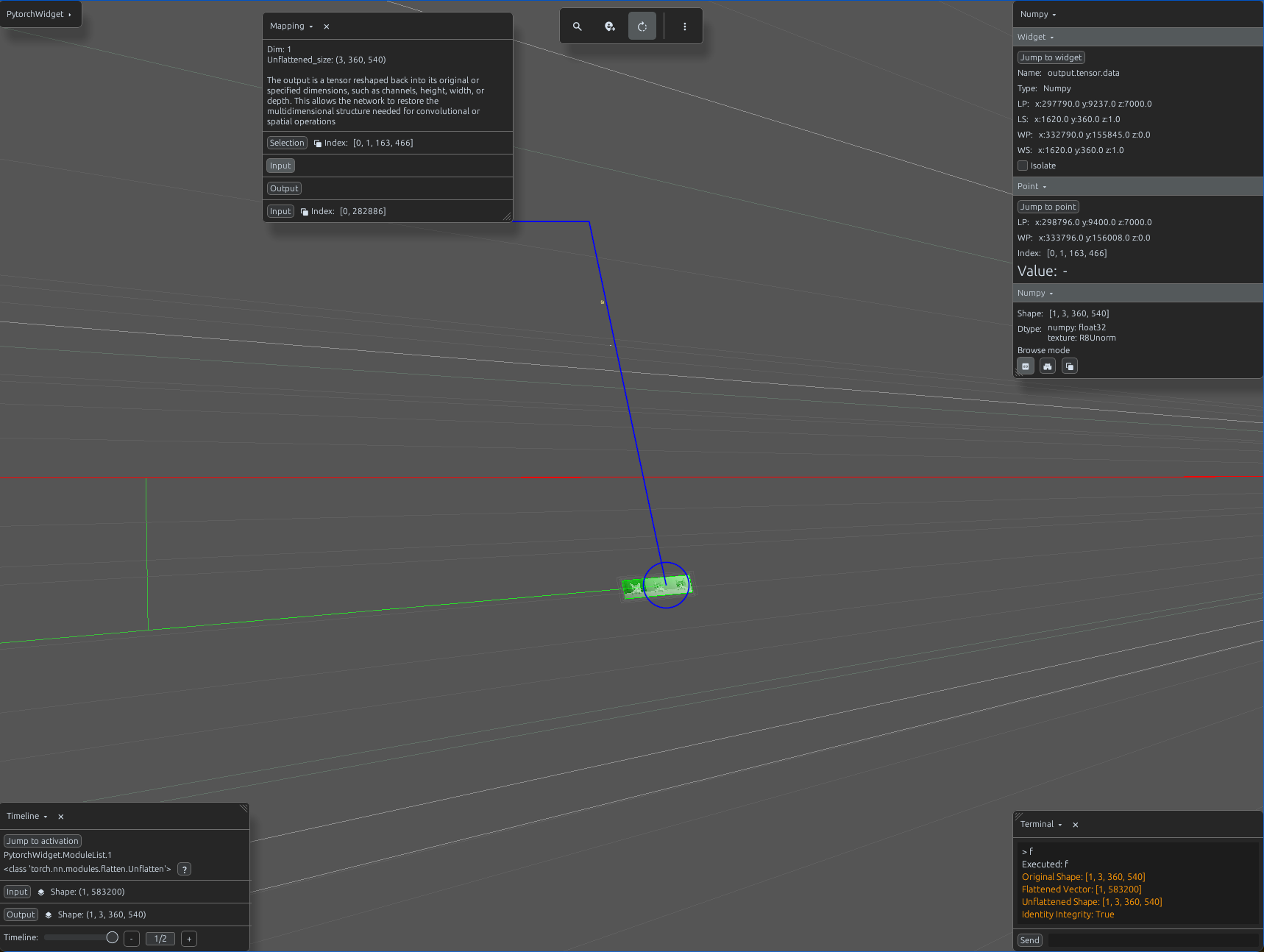
Task: Enable the Isolate checkbox
Action: click(1023, 166)
